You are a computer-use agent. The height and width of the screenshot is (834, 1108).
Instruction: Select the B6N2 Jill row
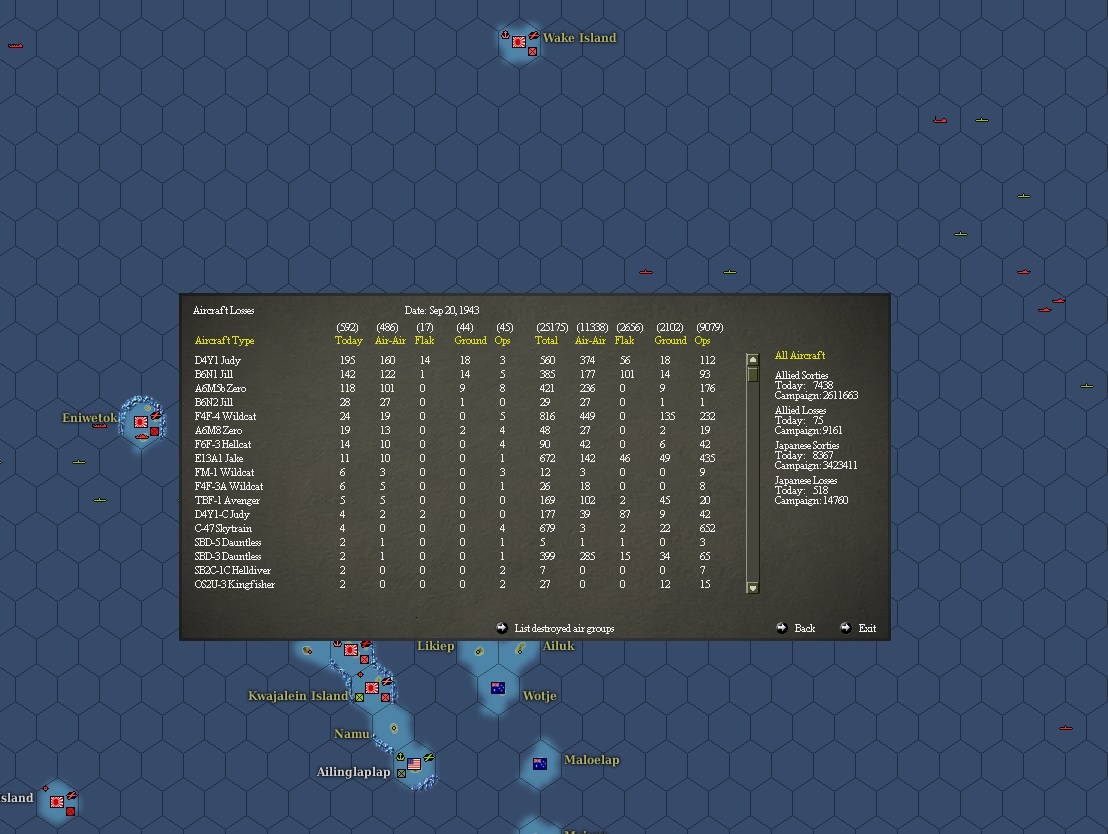coord(456,403)
